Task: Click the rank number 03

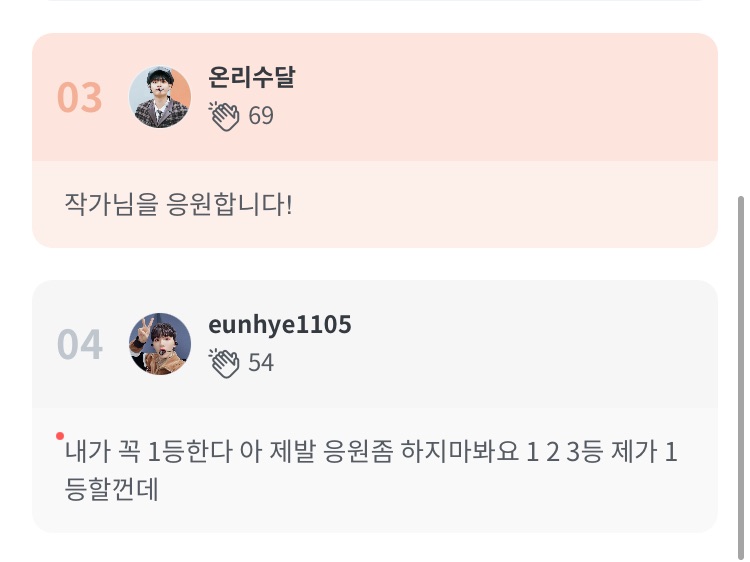Action: 80,98
